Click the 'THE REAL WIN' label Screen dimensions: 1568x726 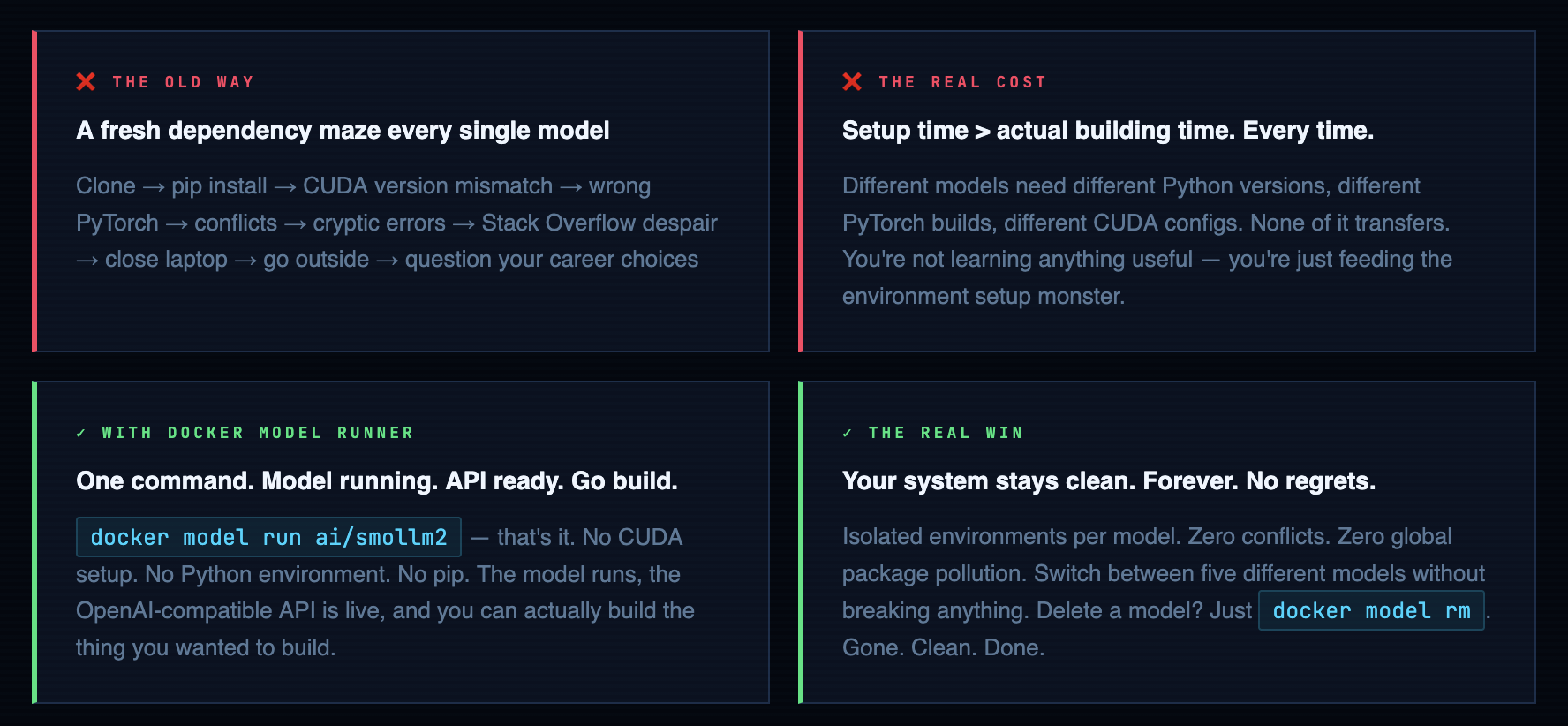tap(946, 433)
